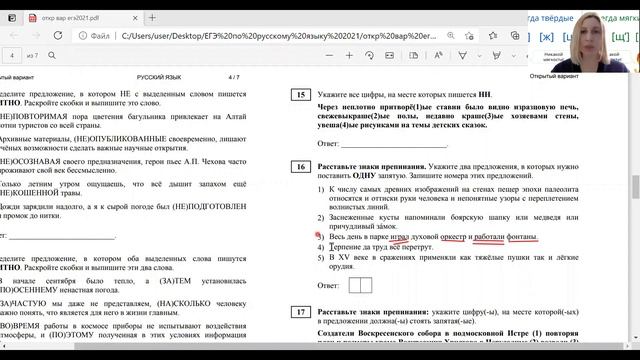This screenshot has width=640, height=360.
Task: Open the Favorites list
Action: click(493, 36)
